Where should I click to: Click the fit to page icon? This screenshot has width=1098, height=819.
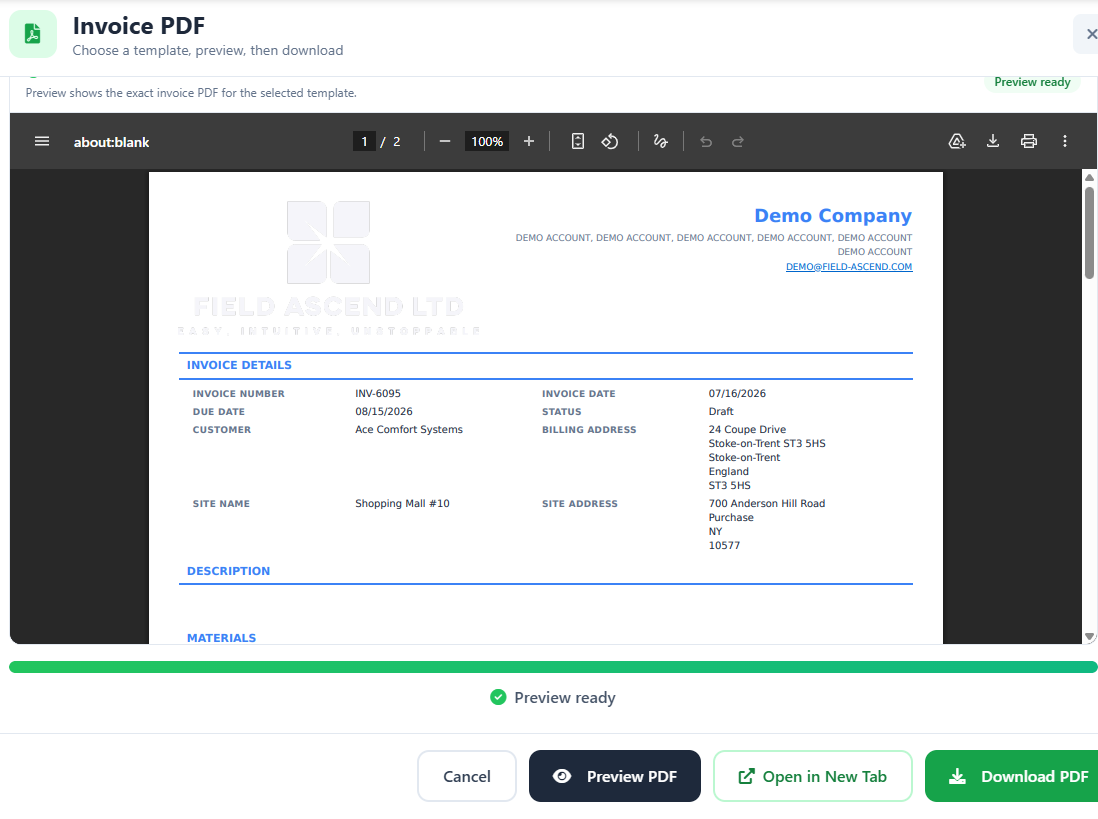tap(578, 141)
